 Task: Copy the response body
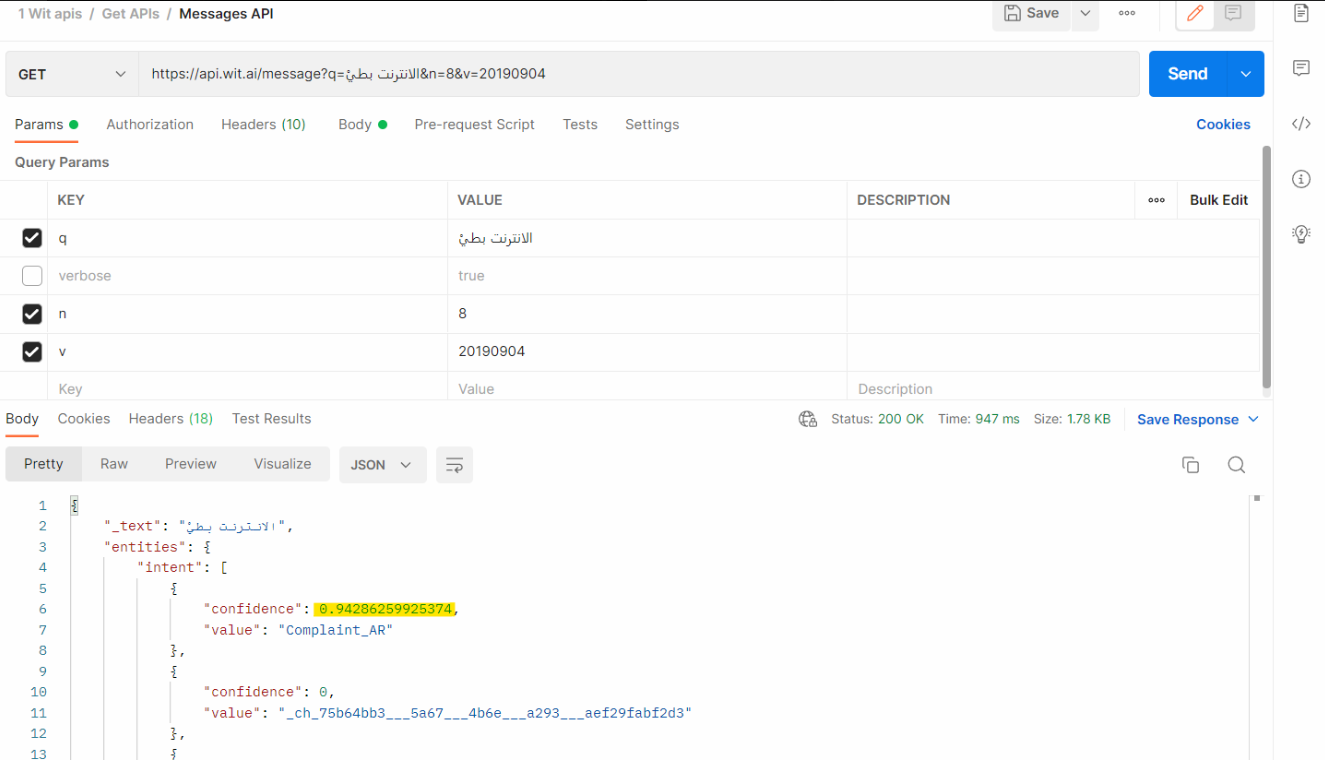pos(1190,464)
